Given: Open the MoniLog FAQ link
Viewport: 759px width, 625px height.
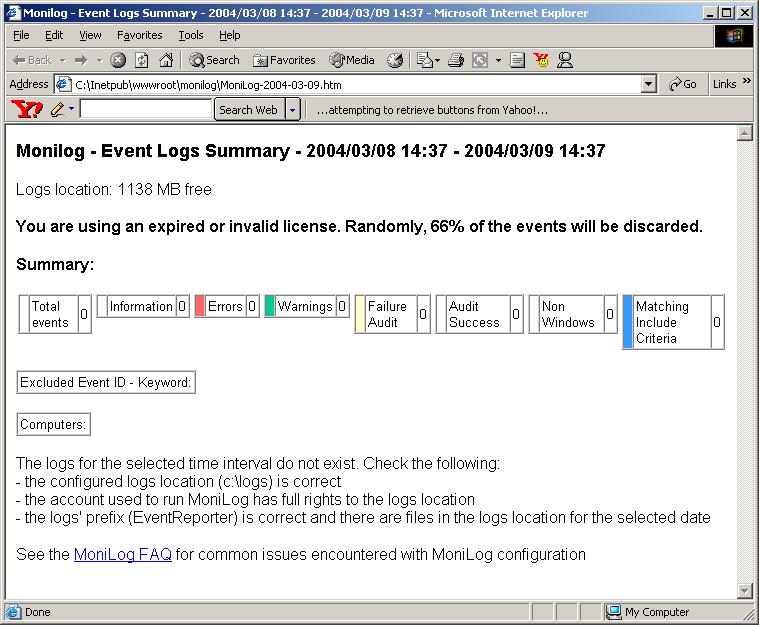Looking at the screenshot, I should click(x=123, y=554).
